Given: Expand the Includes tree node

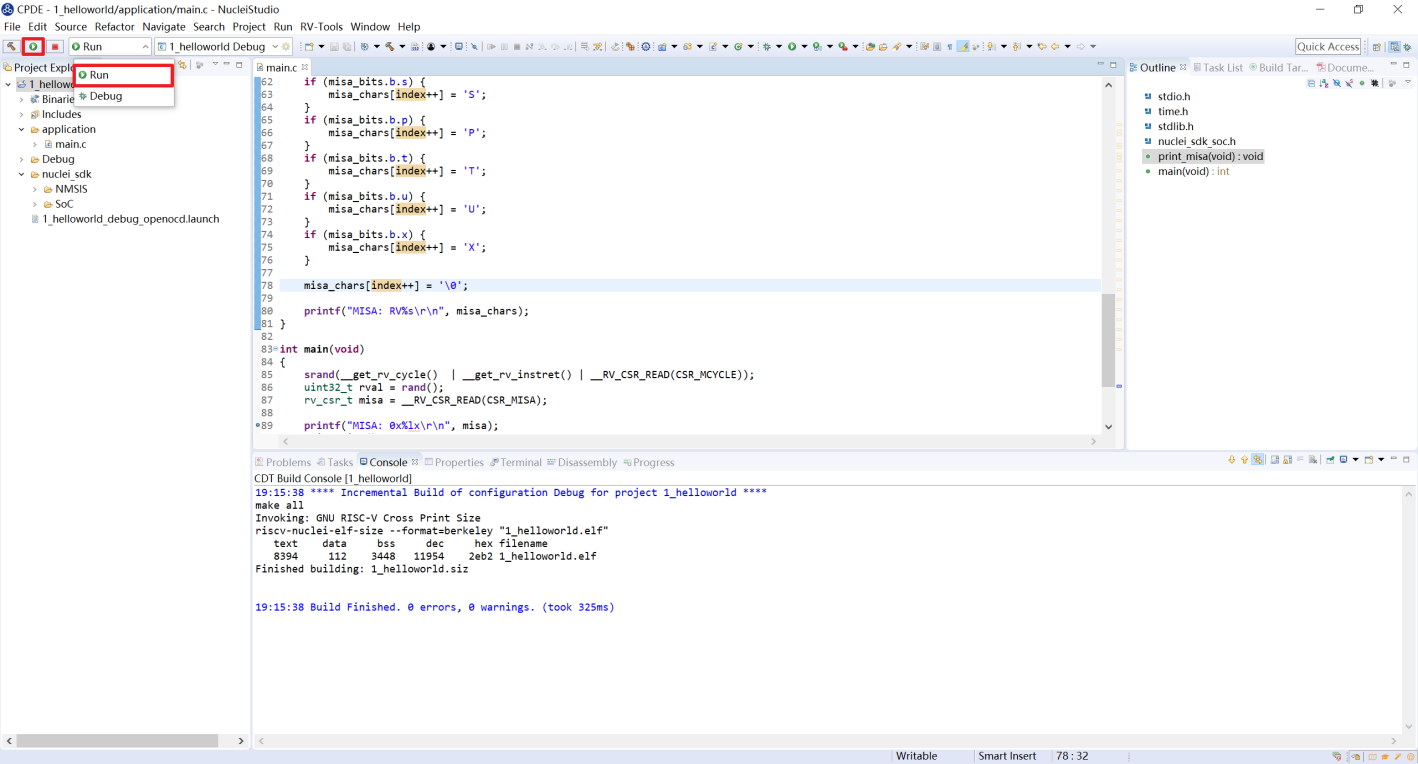Looking at the screenshot, I should point(21,114).
